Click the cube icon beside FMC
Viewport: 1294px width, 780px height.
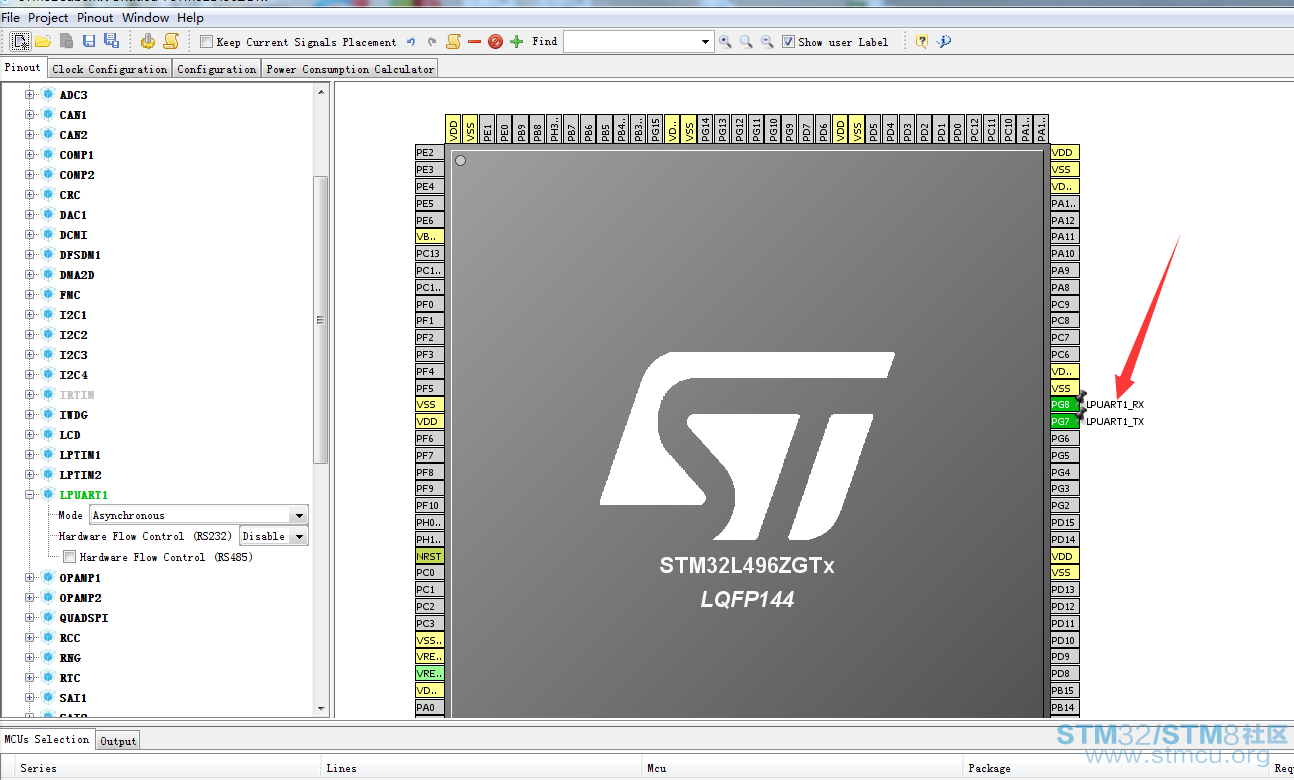48,295
